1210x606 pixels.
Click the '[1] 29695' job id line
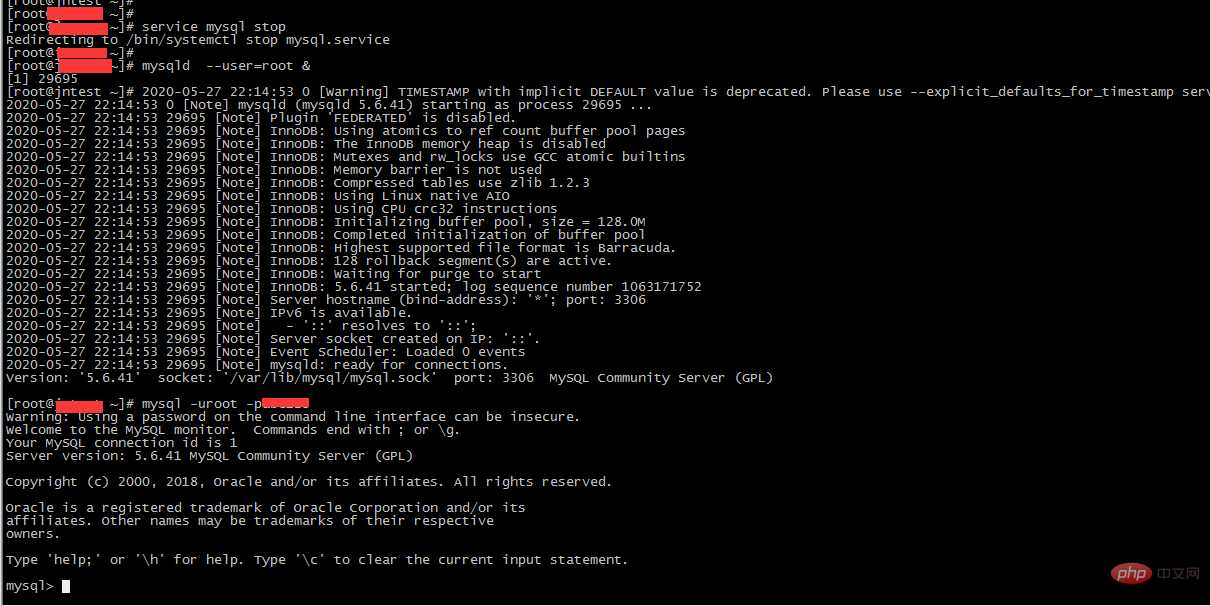click(42, 79)
